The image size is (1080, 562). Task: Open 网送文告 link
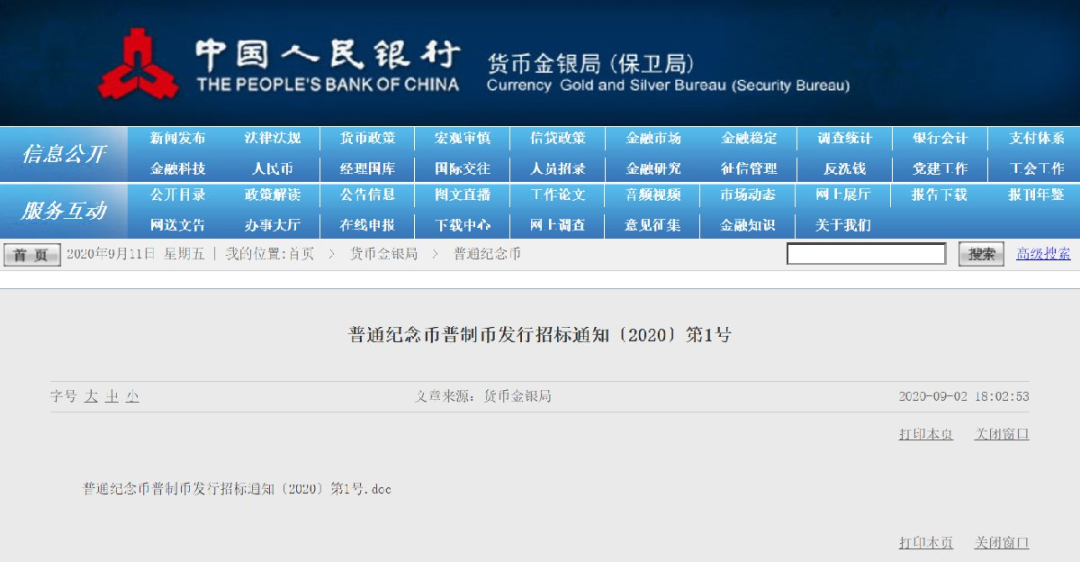[178, 225]
